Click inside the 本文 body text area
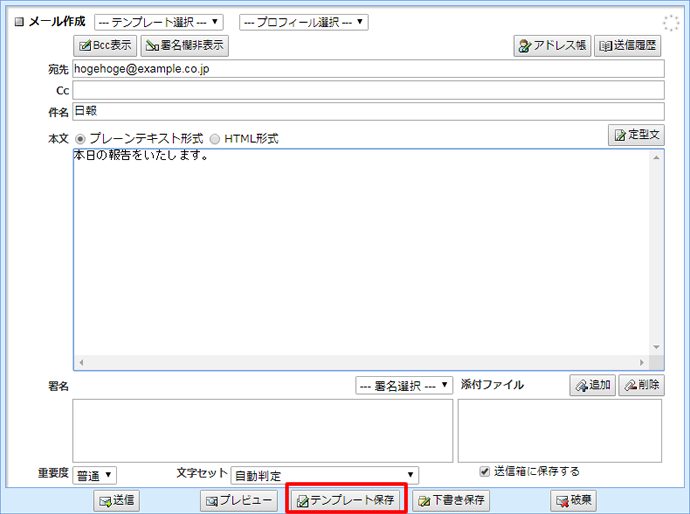Viewport: 690px width, 514px height. pos(361,252)
